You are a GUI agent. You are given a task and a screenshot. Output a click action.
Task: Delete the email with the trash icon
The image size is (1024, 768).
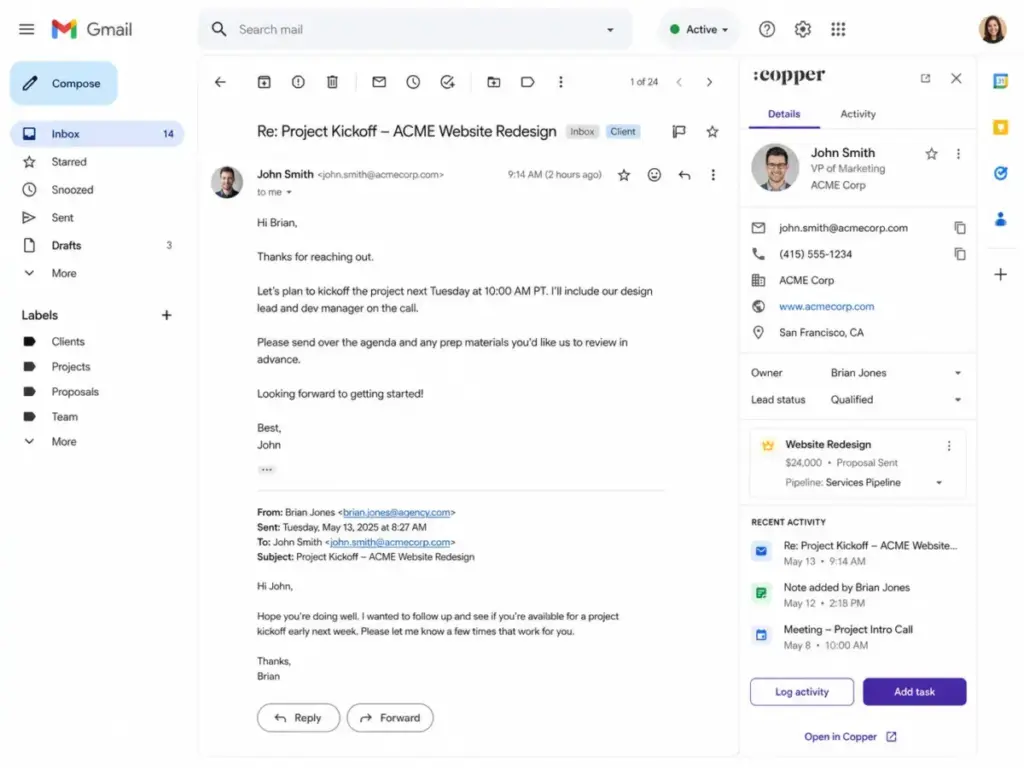point(332,82)
